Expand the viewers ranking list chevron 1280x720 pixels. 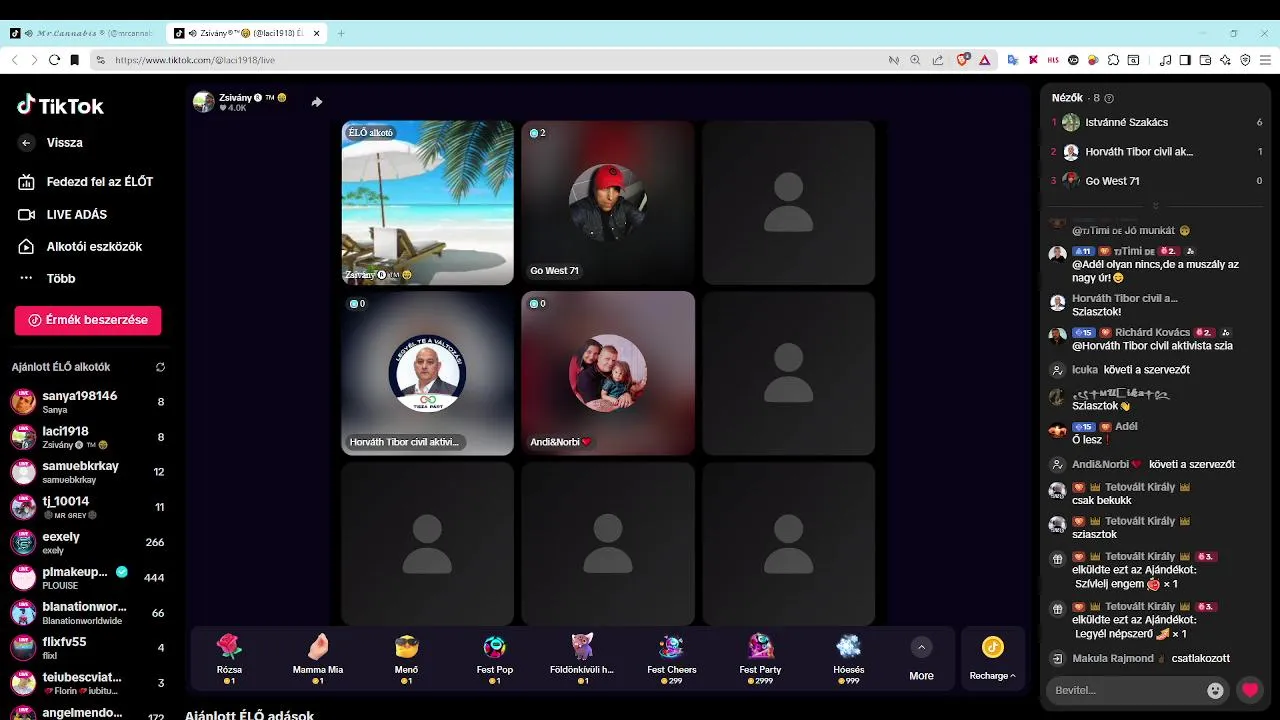(1155, 206)
